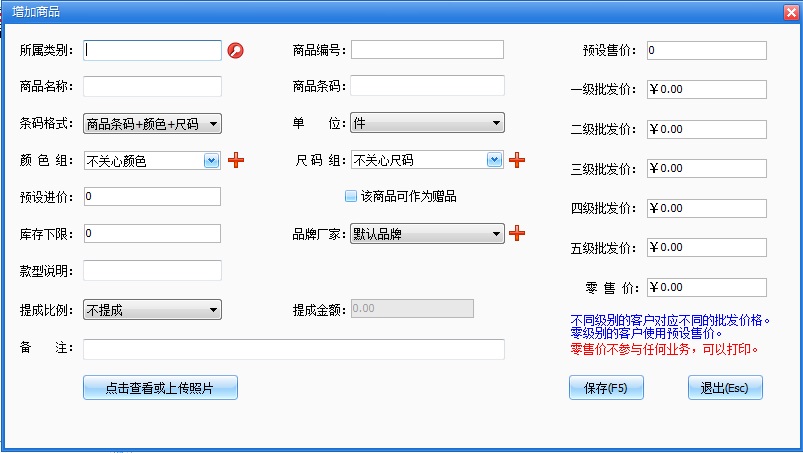Click the red plus next to 尺码组
Screen dimensions: 803x453
[517, 160]
